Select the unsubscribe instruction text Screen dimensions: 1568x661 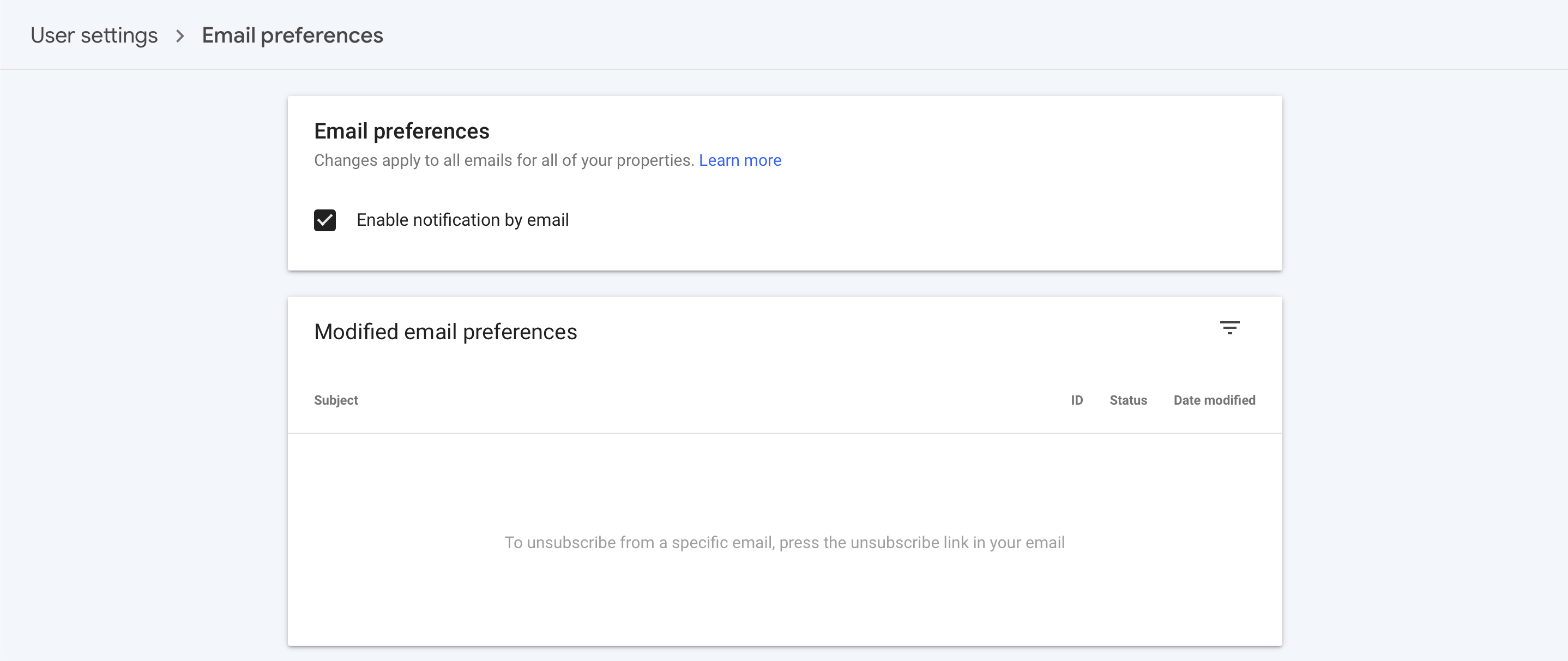click(784, 542)
